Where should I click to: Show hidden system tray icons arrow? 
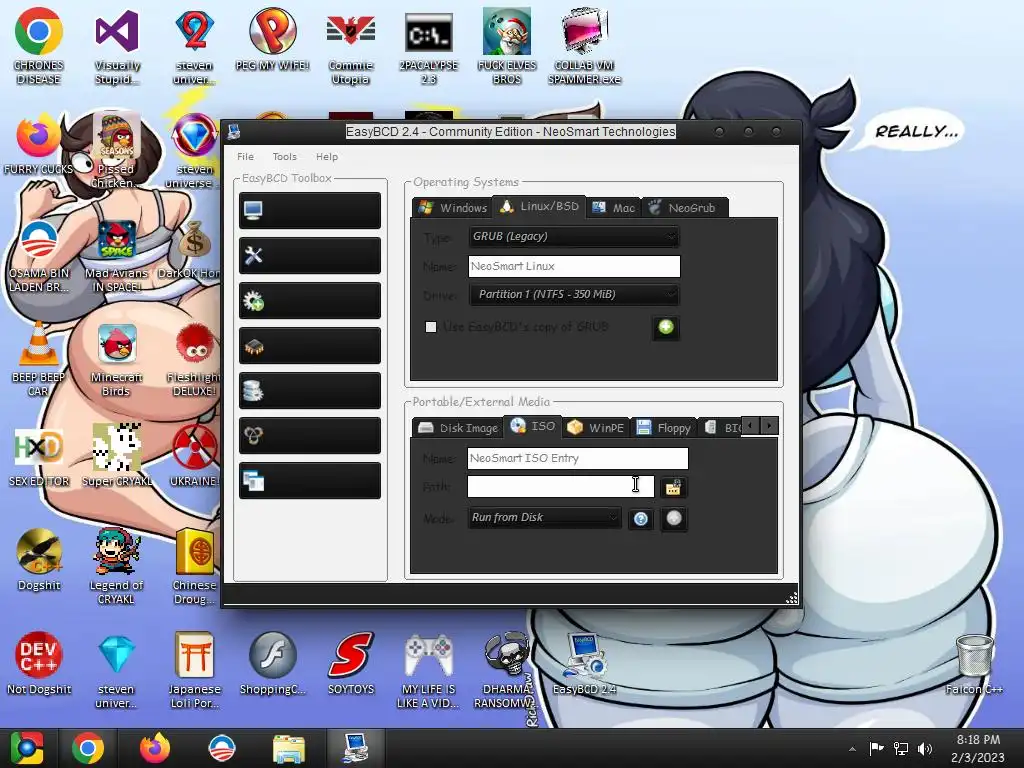852,749
